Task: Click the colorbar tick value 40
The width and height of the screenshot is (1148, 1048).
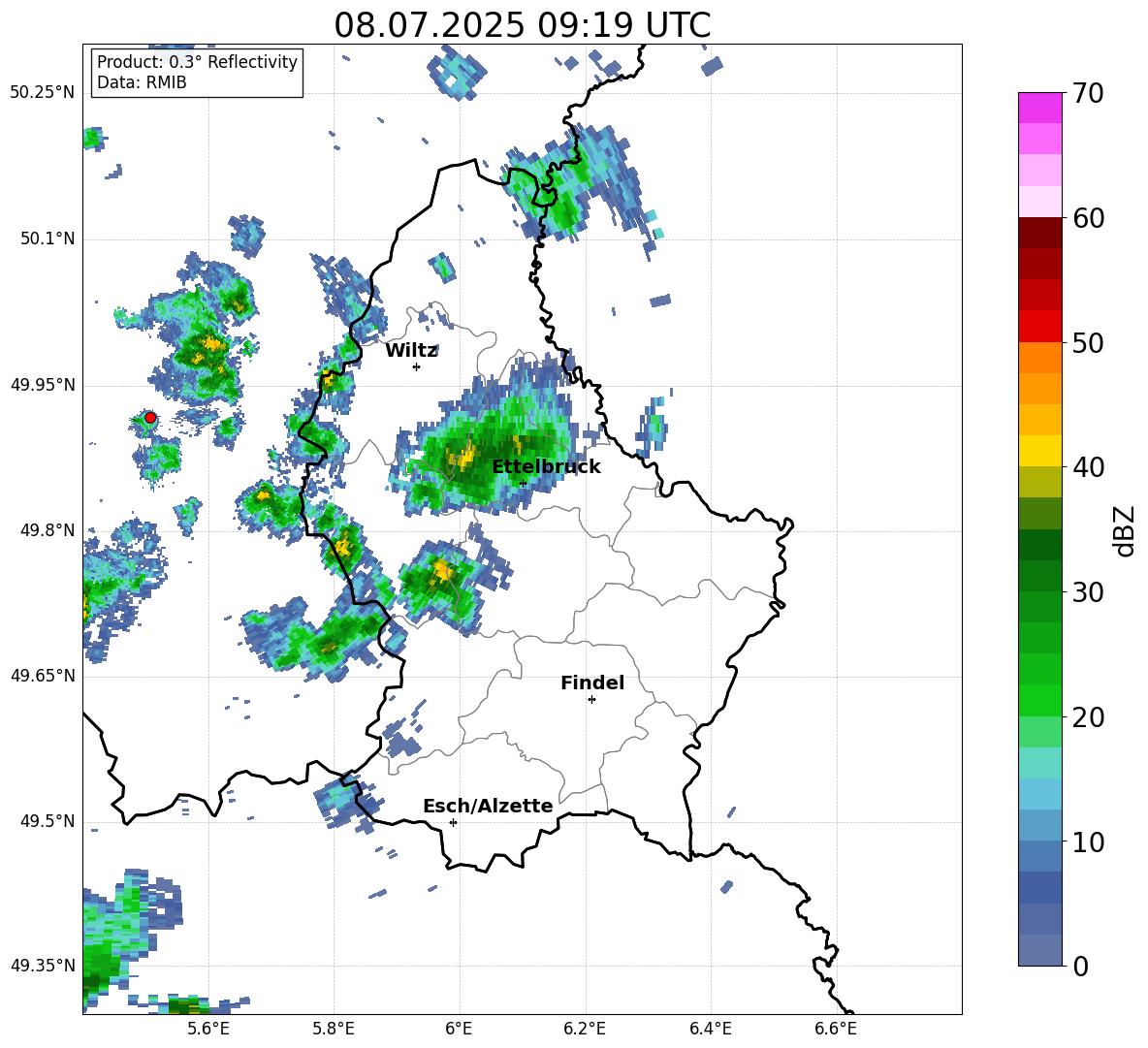Action: pyautogui.click(x=1087, y=467)
